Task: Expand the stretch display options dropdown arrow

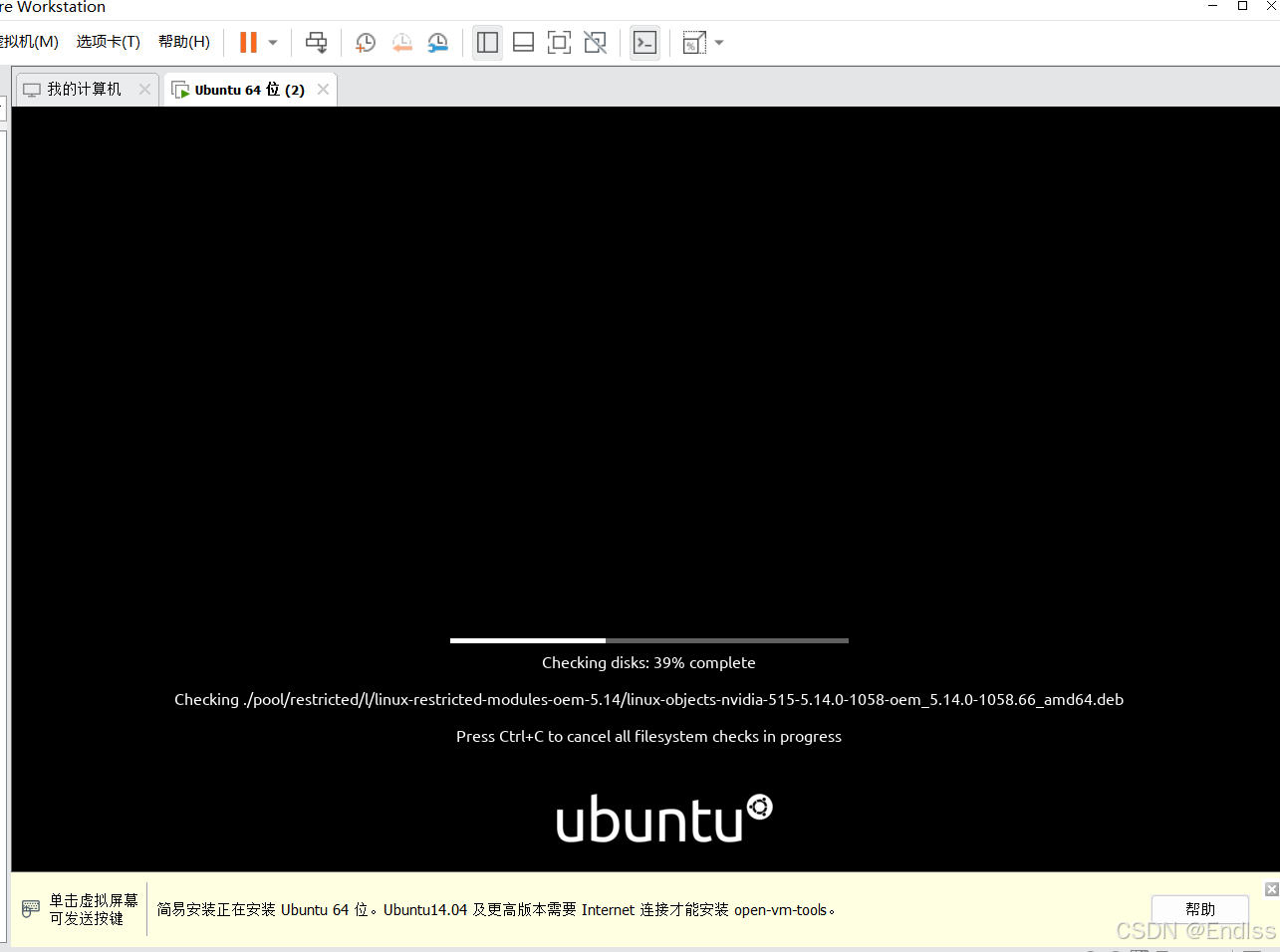Action: tap(719, 43)
